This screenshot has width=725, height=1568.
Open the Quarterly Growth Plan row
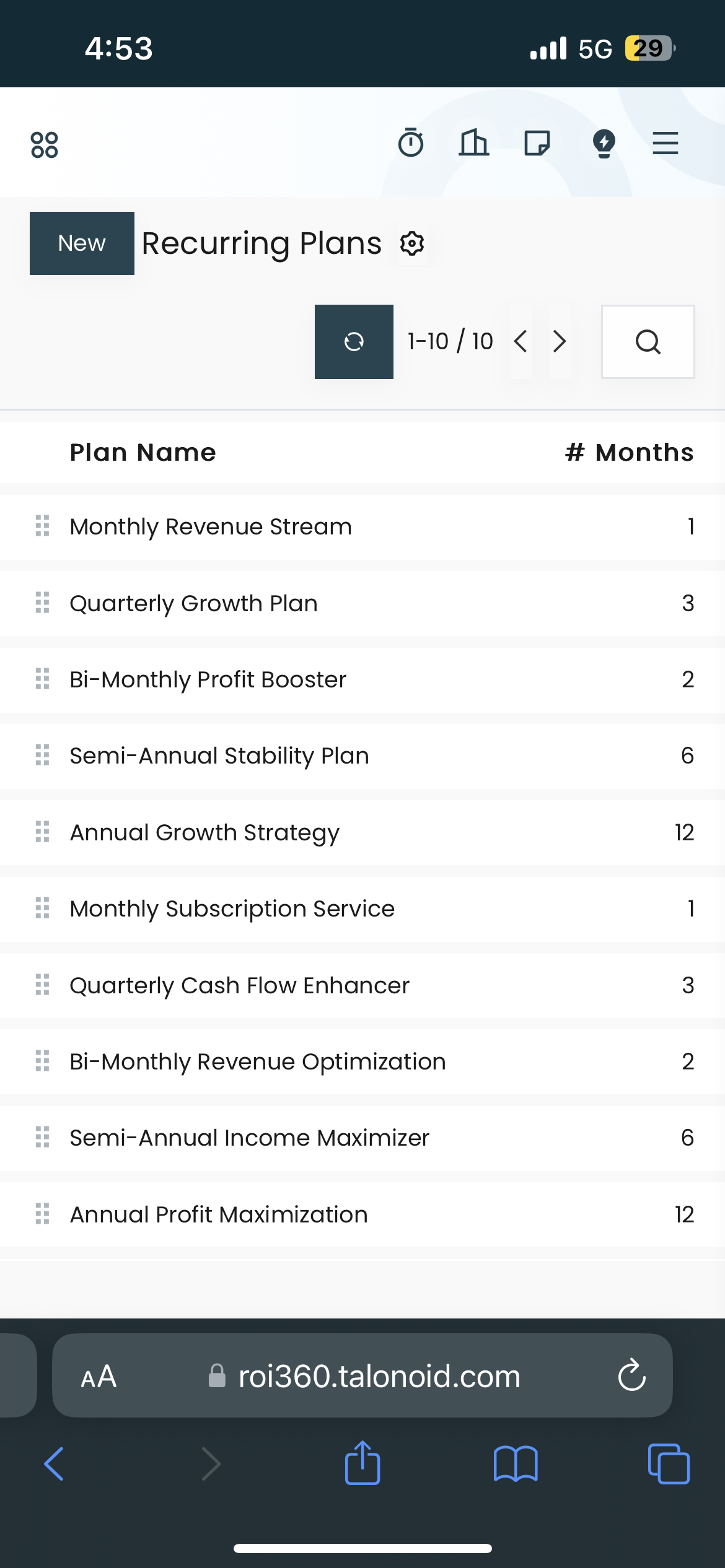(x=362, y=603)
